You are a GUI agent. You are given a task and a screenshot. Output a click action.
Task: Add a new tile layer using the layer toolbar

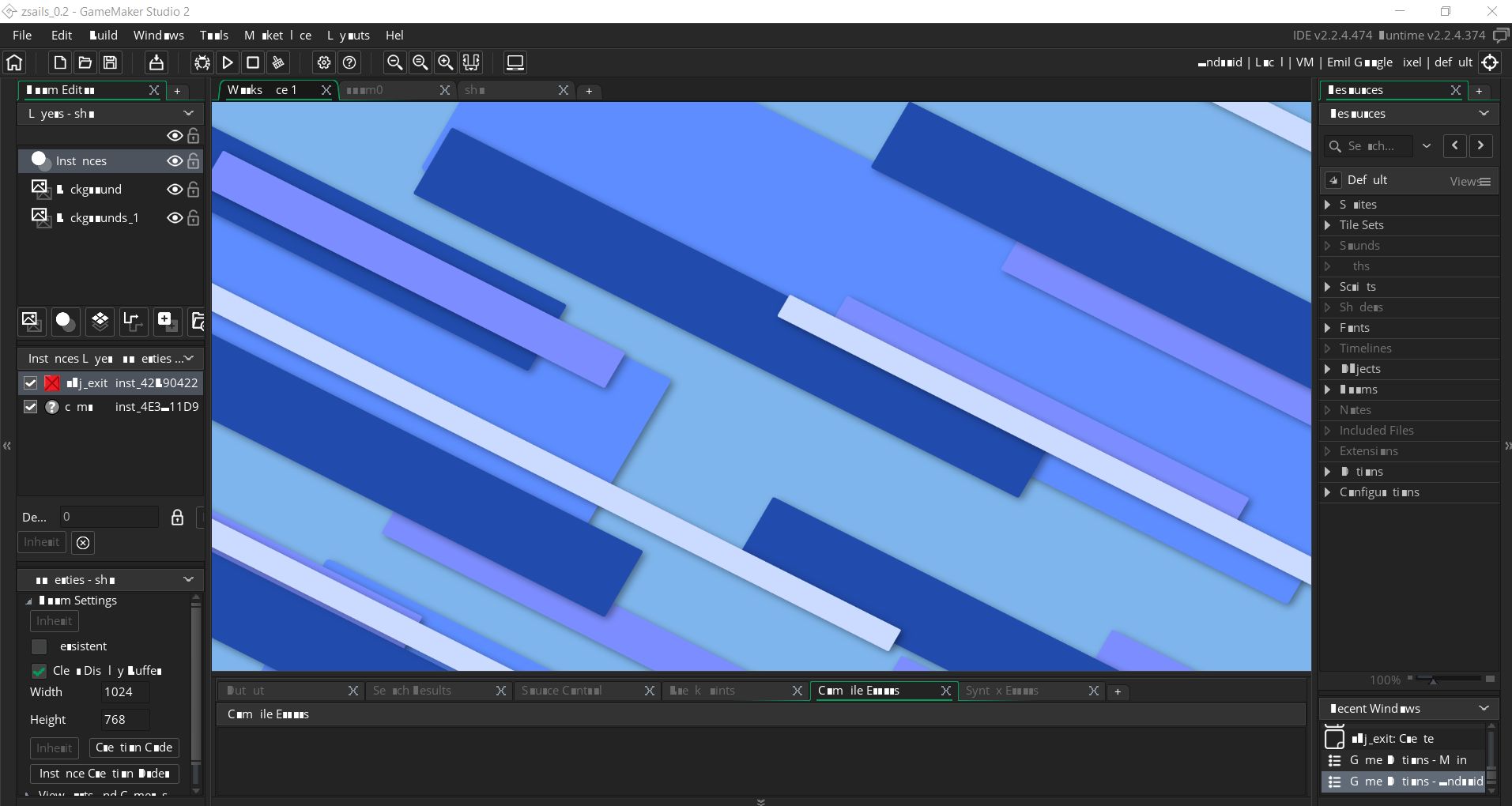pos(100,321)
